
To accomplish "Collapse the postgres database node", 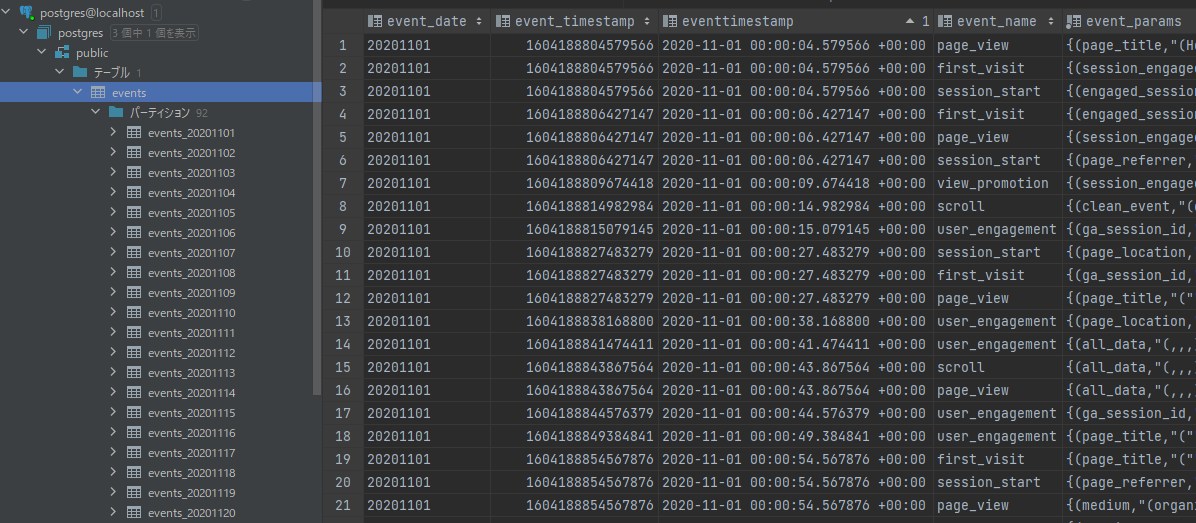I will click(x=24, y=33).
